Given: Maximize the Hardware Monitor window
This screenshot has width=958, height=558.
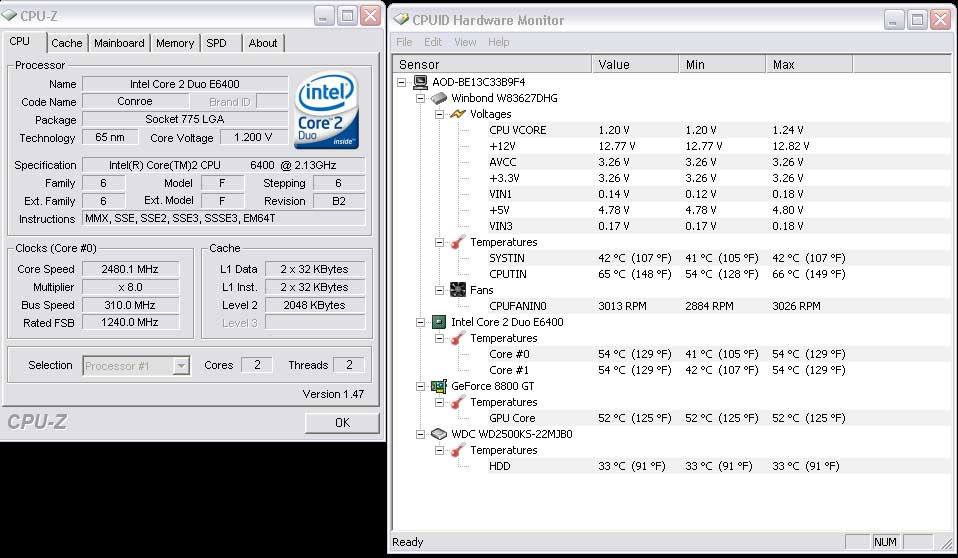Looking at the screenshot, I should pos(917,20).
